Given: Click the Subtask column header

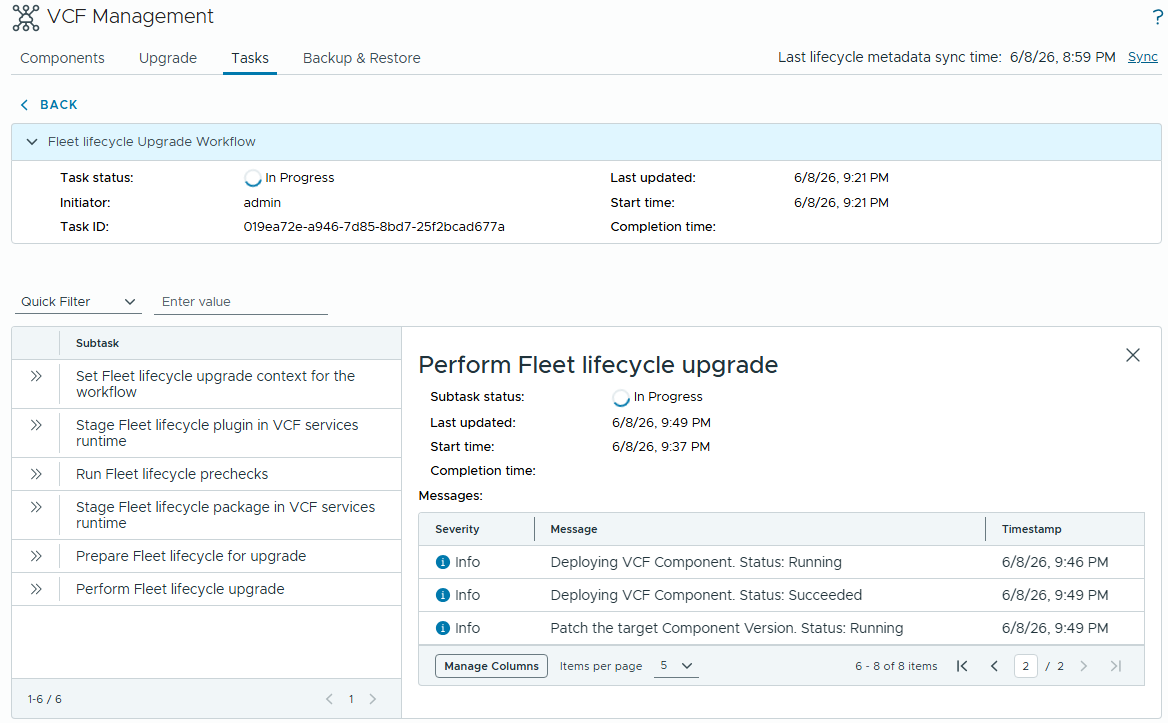Looking at the screenshot, I should pyautogui.click(x=98, y=343).
